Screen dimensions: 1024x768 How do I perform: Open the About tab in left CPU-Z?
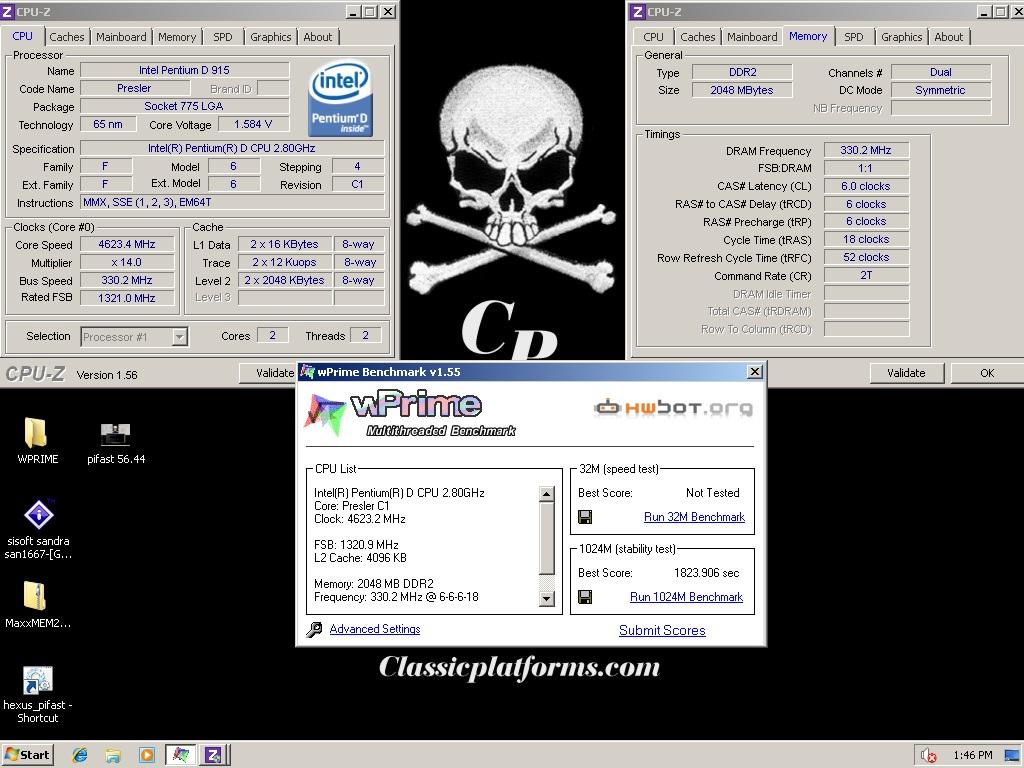(318, 37)
